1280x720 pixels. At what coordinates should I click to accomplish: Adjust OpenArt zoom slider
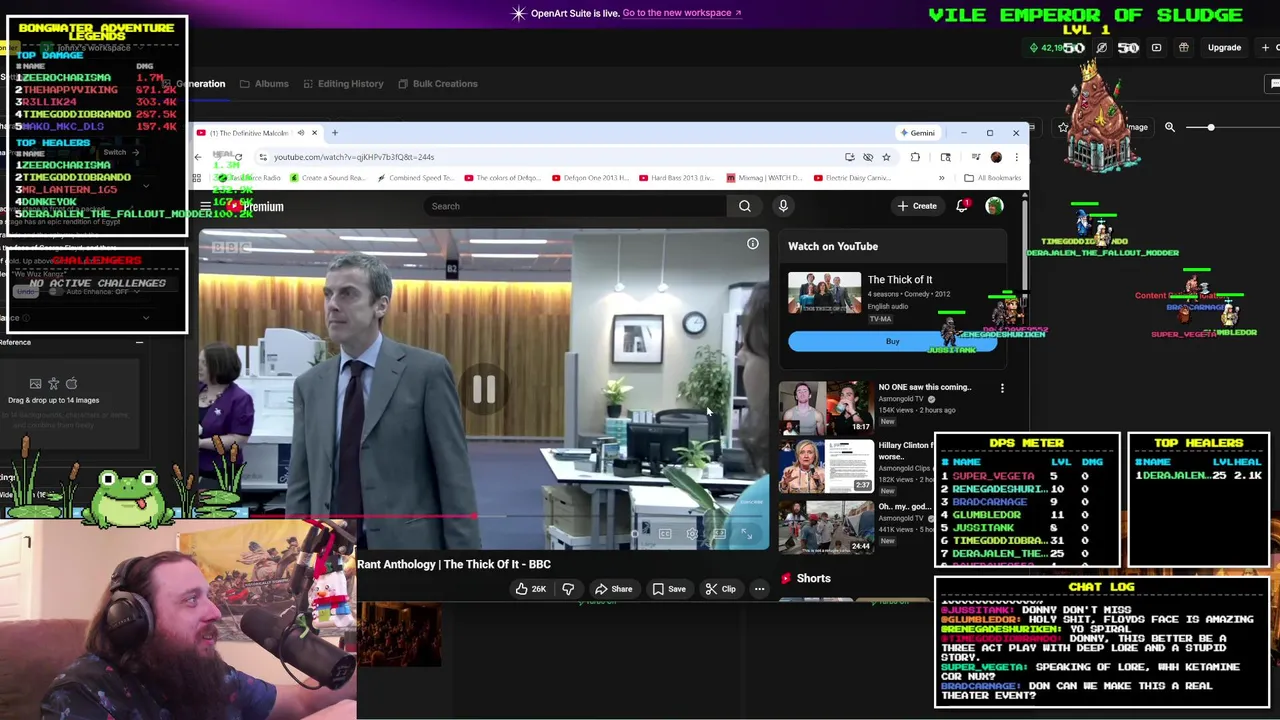coord(1211,127)
